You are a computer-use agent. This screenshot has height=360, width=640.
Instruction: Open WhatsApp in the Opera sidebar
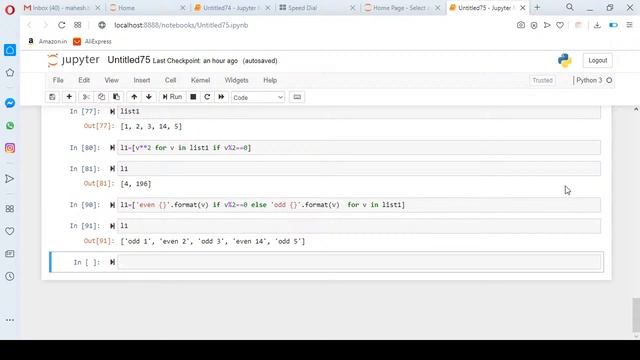tap(10, 126)
